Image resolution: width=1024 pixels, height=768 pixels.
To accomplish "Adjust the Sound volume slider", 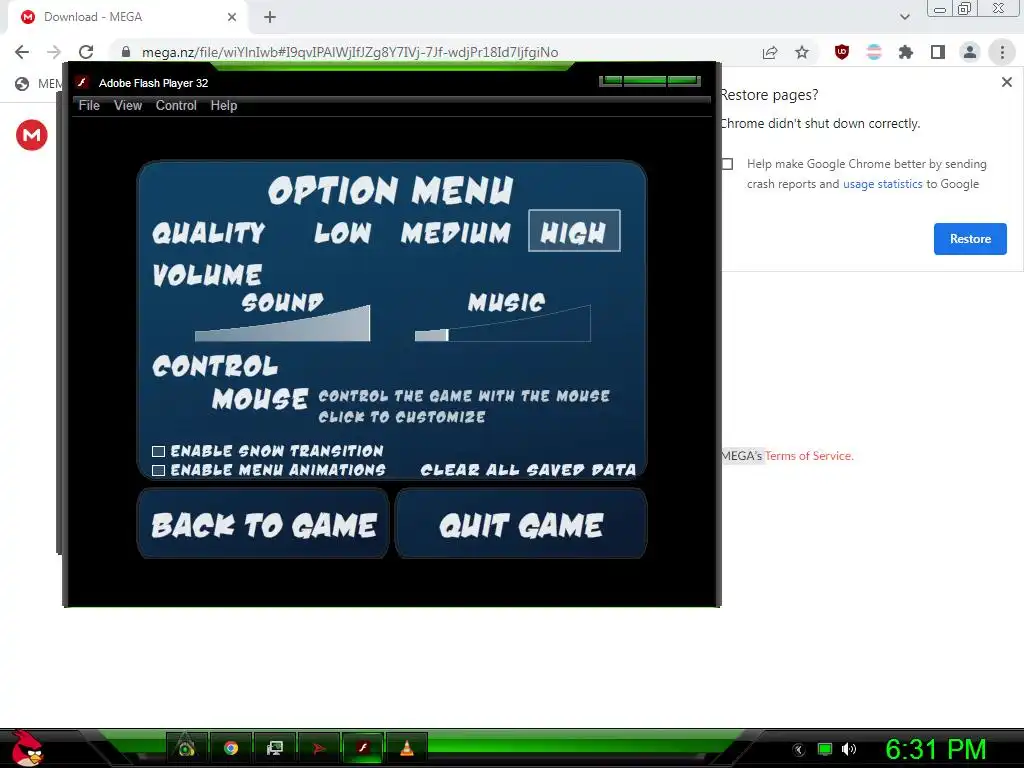I will point(282,324).
